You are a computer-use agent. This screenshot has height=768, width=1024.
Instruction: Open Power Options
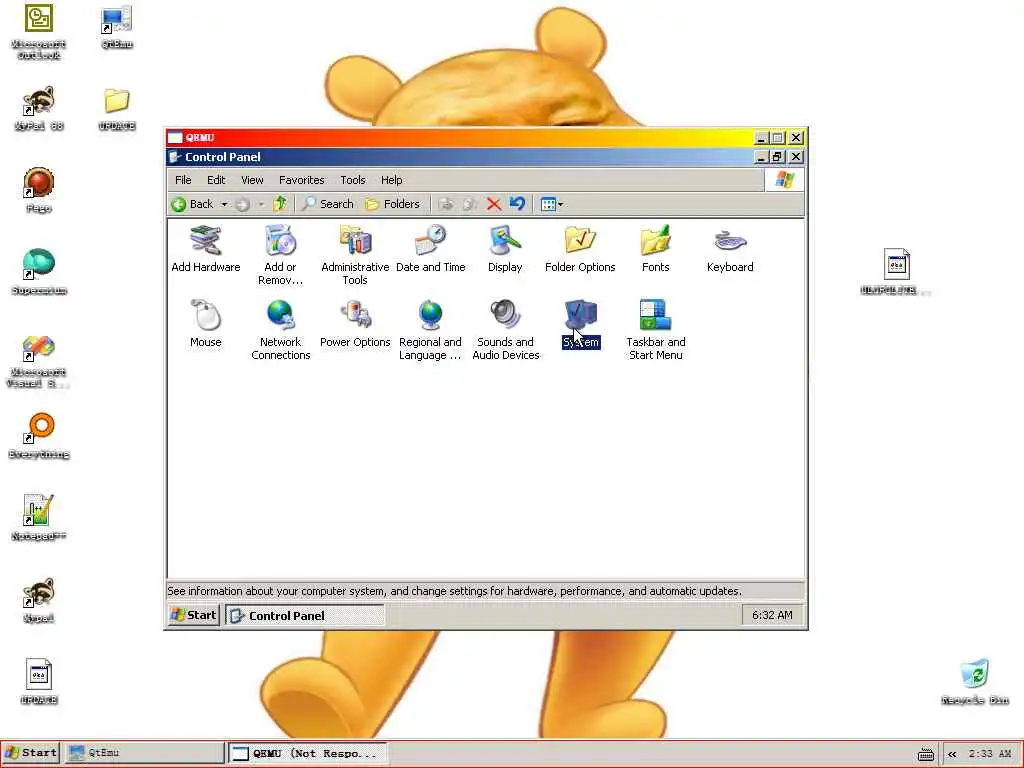[x=355, y=324]
